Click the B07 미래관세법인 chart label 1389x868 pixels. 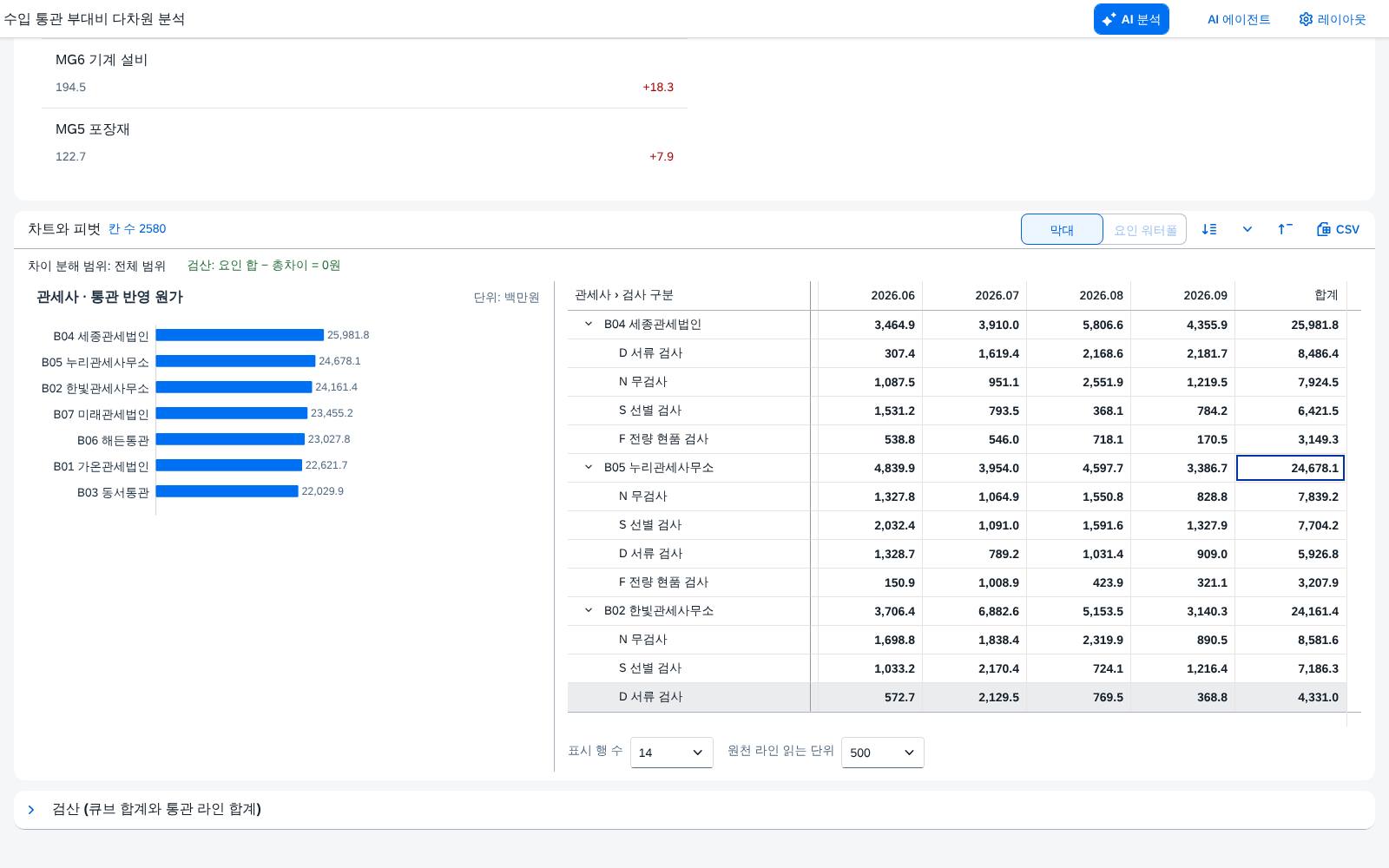[x=101, y=414]
